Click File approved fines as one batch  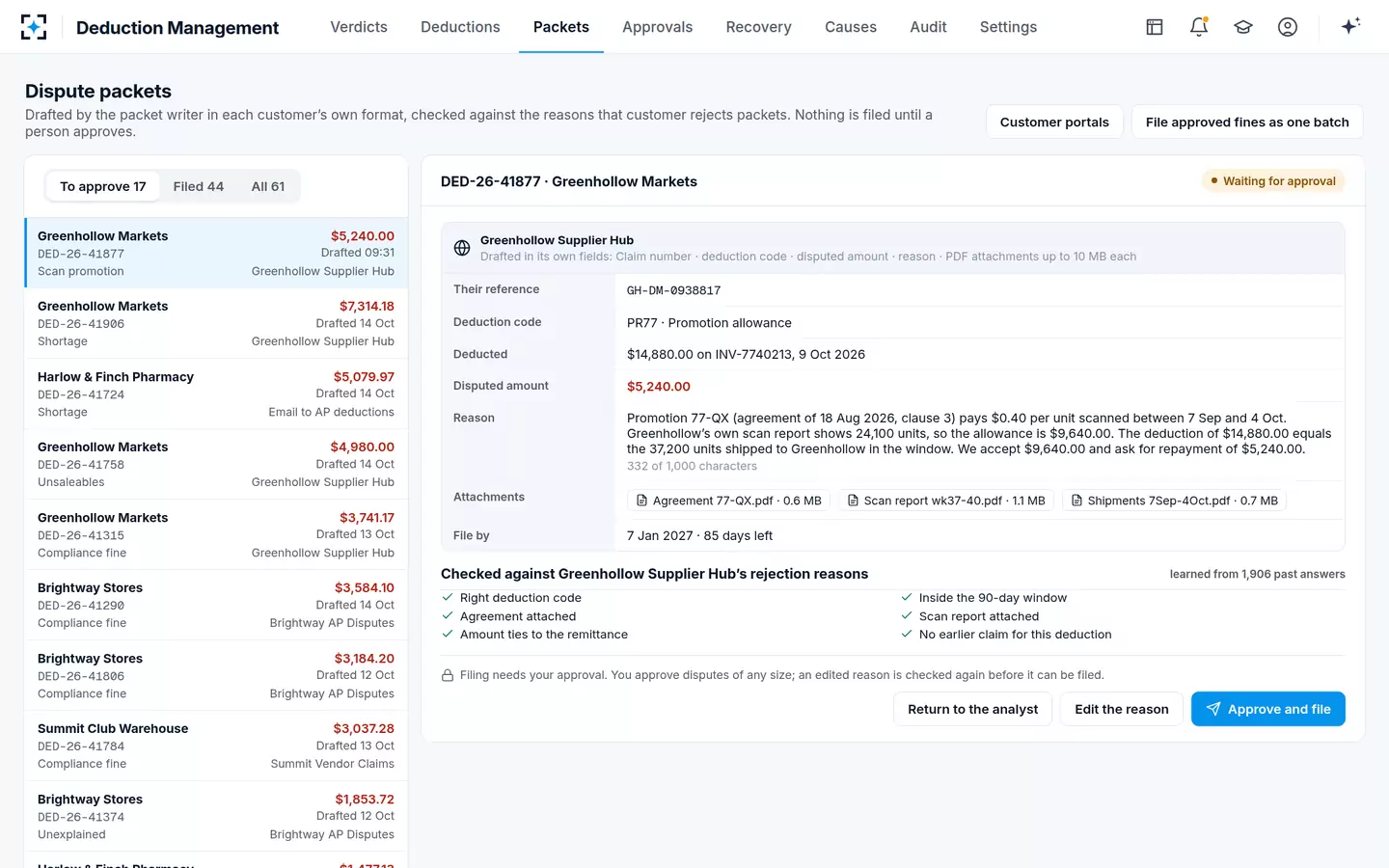pos(1247,122)
